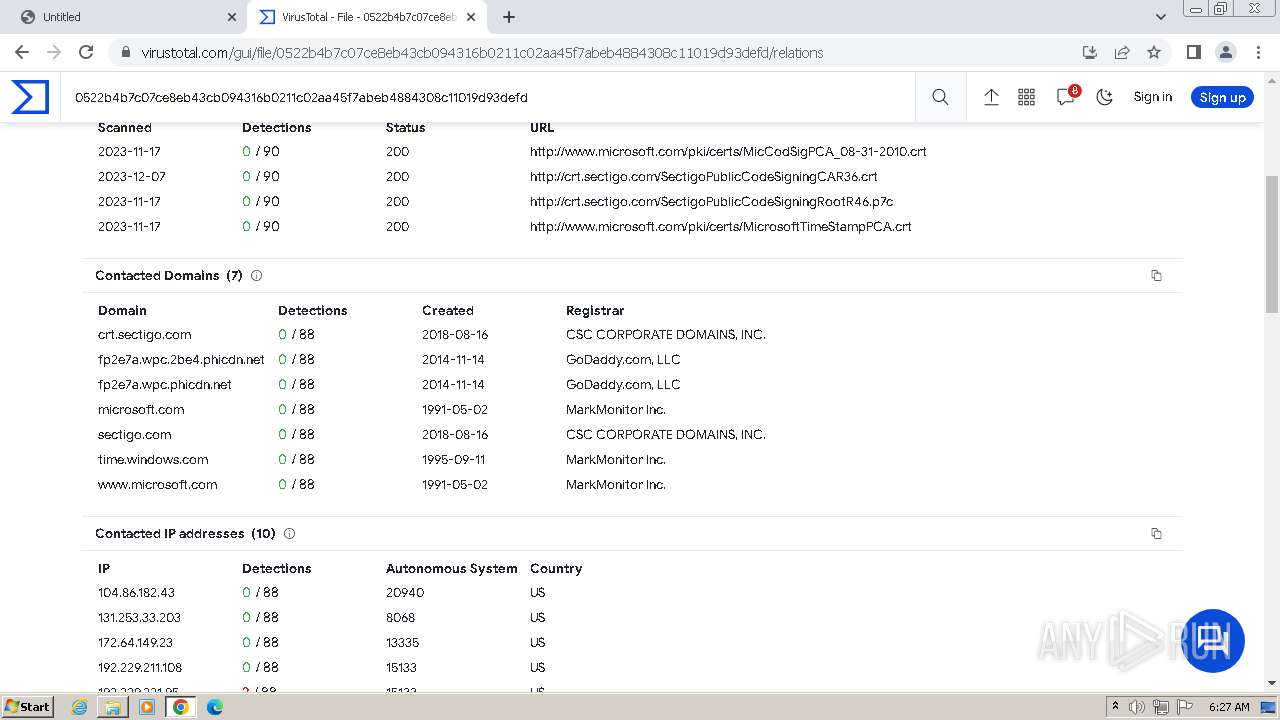Open MicrosoftTimeStampPCA.crt URL
Viewport: 1280px width, 720px height.
[720, 227]
